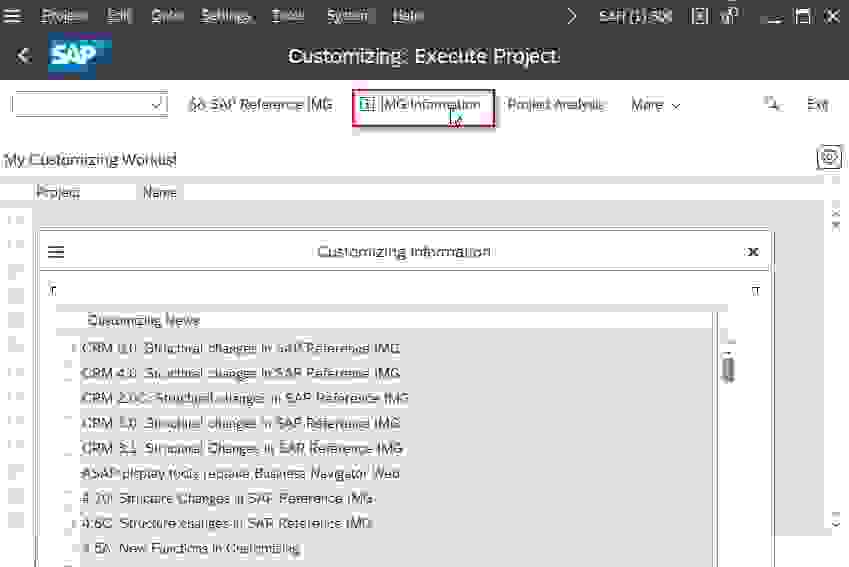Select the Customizing News heading
Viewport: 849px width, 567px height.
pos(143,321)
